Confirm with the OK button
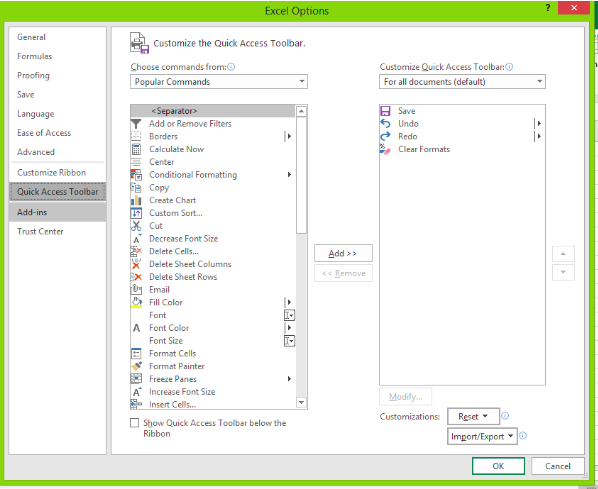The width and height of the screenshot is (598, 489). click(498, 466)
